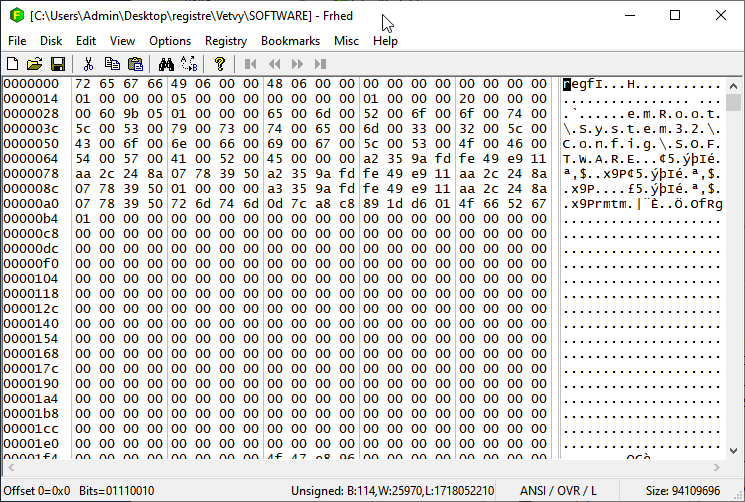
Task: Click the Frhed application icon in title bar
Action: (x=16, y=15)
